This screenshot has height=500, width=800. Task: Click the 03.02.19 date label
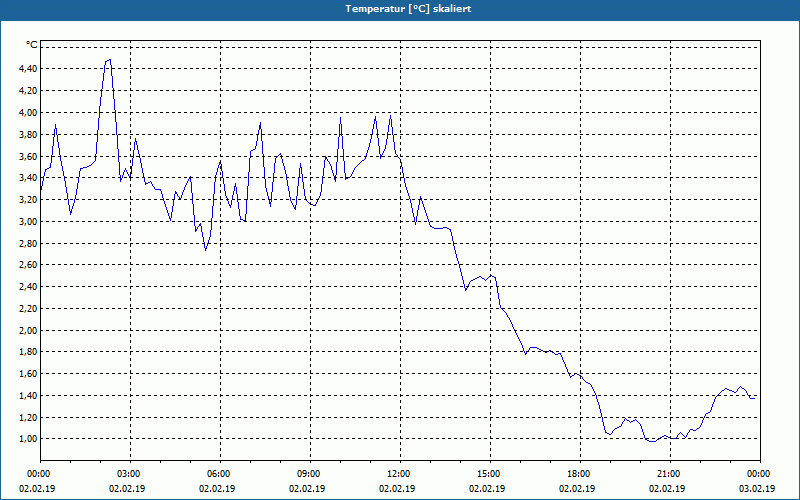pos(757,488)
